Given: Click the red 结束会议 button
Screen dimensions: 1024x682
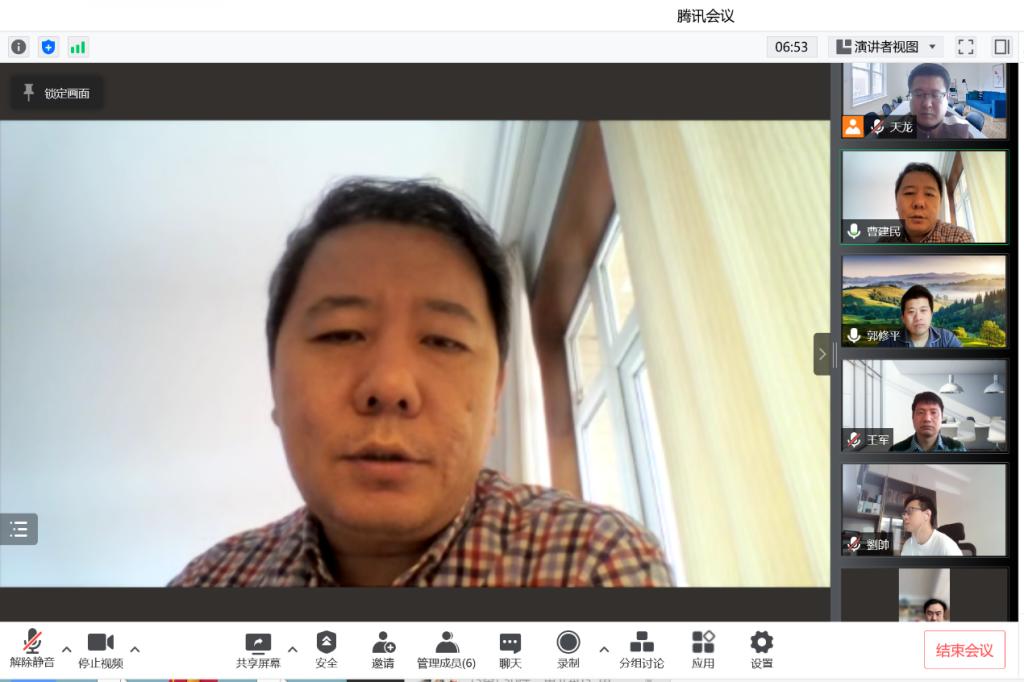Looking at the screenshot, I should click(964, 650).
